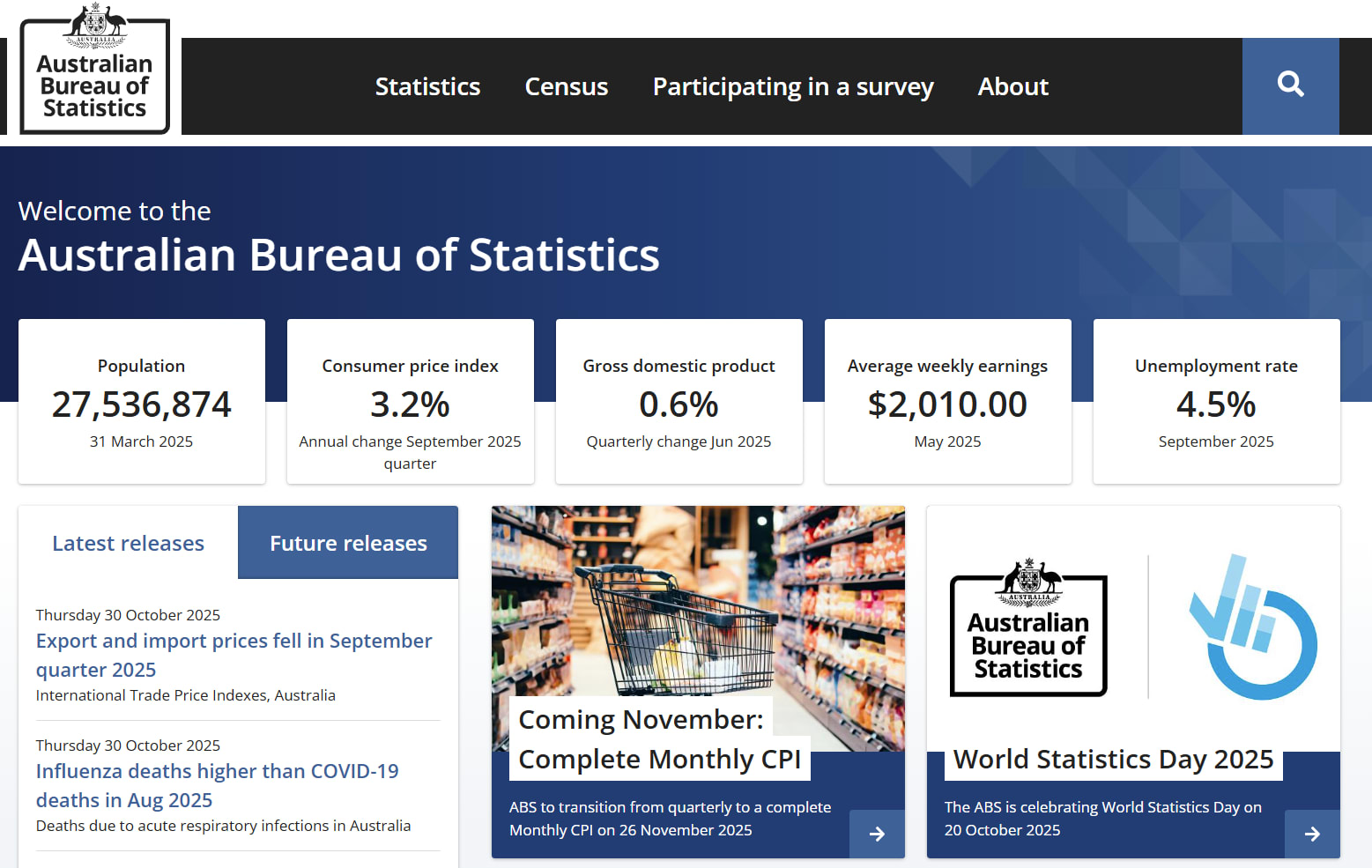This screenshot has width=1372, height=868.
Task: Click the Australian Bureau of Statistics header logo
Action: (x=94, y=70)
